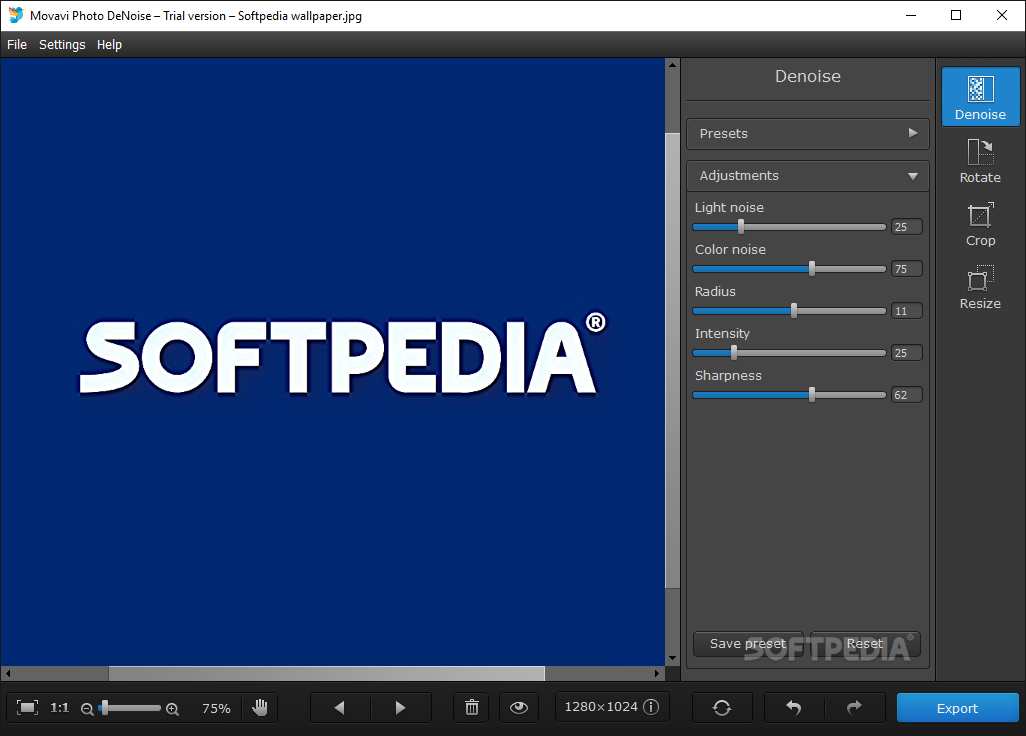Collapse the Adjustments section

point(807,175)
